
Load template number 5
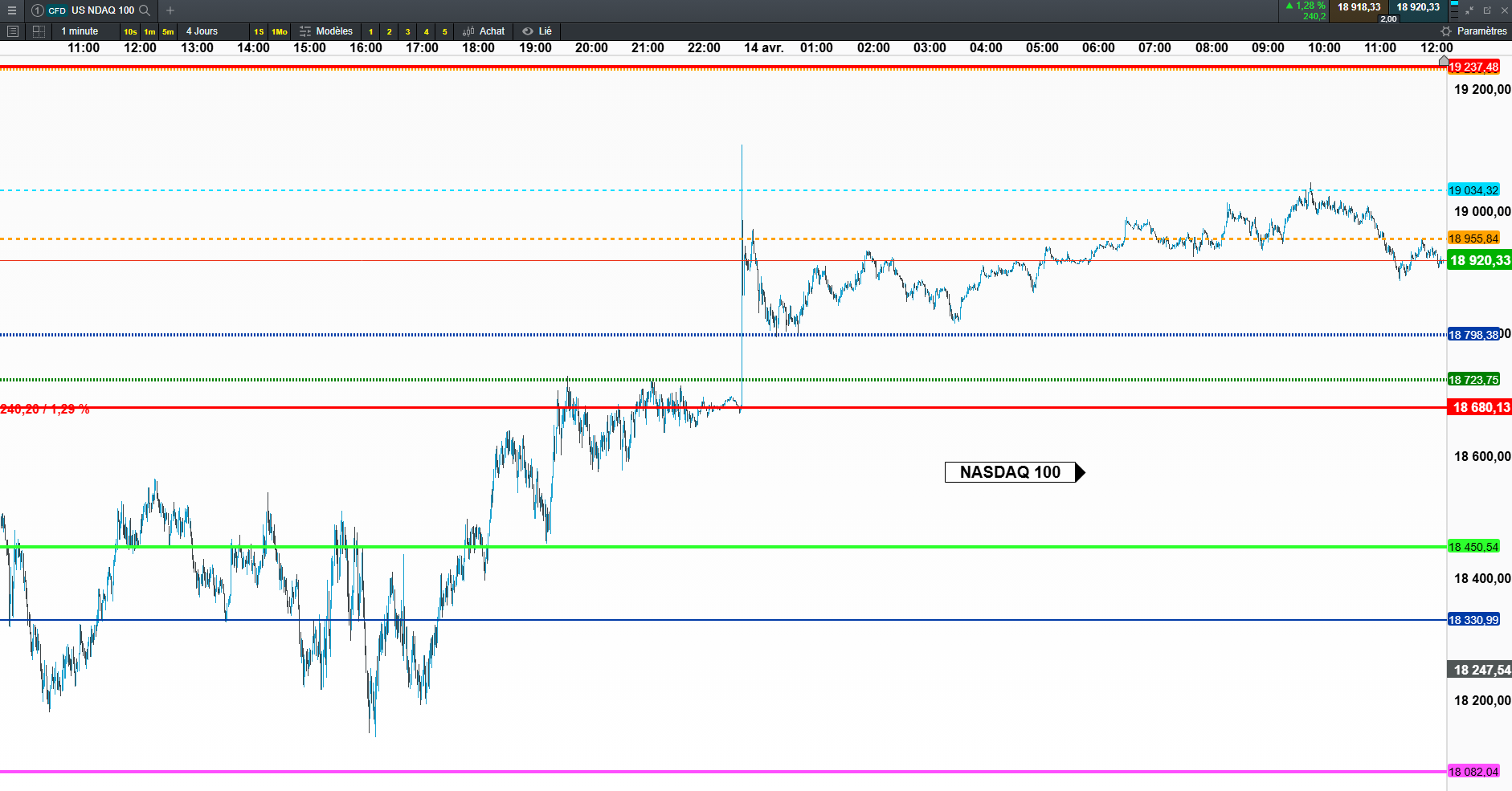pyautogui.click(x=444, y=31)
